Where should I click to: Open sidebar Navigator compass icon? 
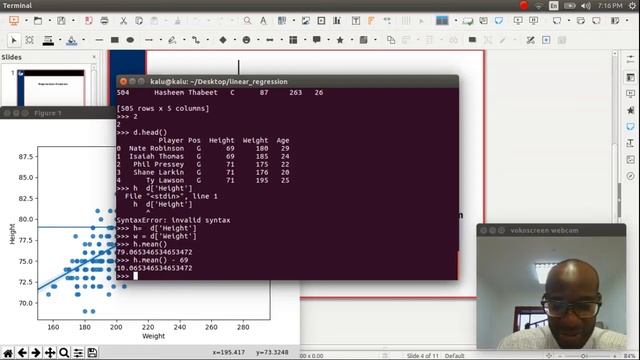(x=630, y=176)
